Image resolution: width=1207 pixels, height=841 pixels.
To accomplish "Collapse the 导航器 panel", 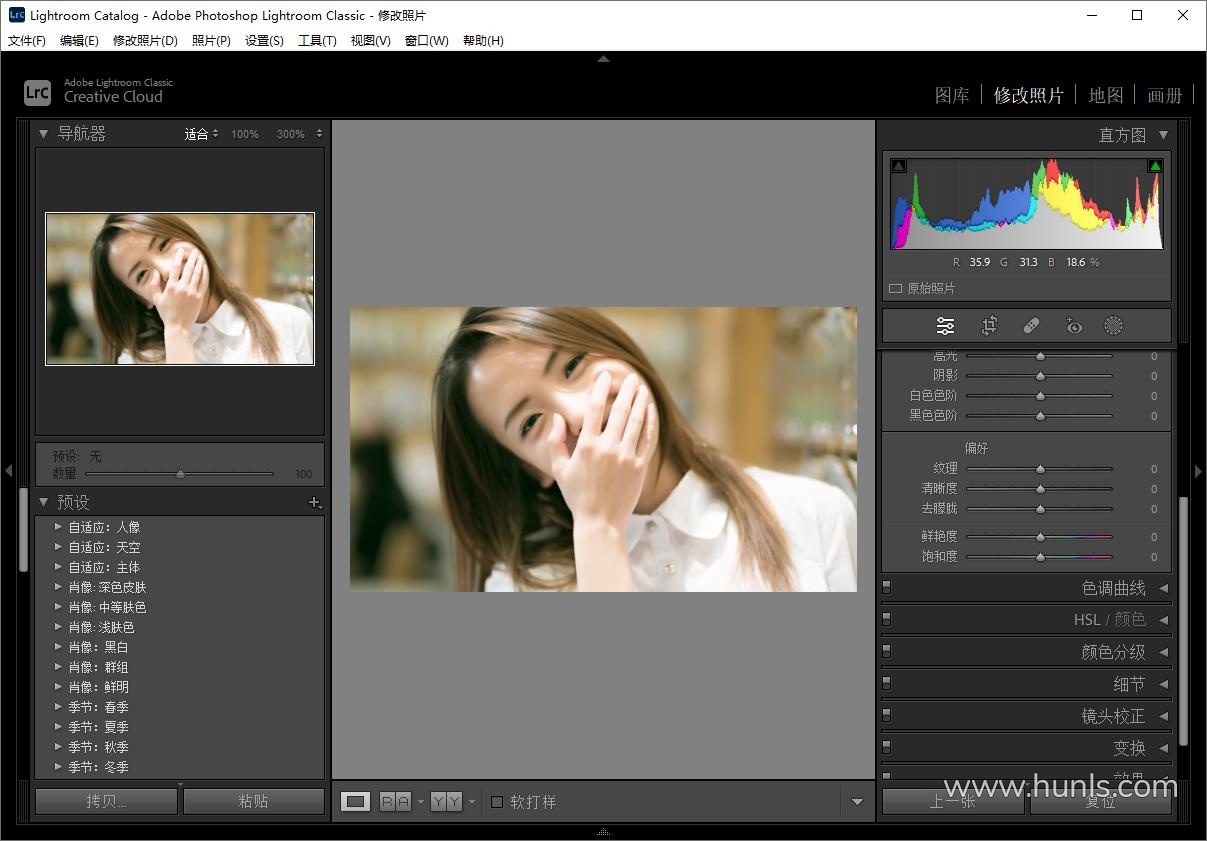I will [x=43, y=133].
